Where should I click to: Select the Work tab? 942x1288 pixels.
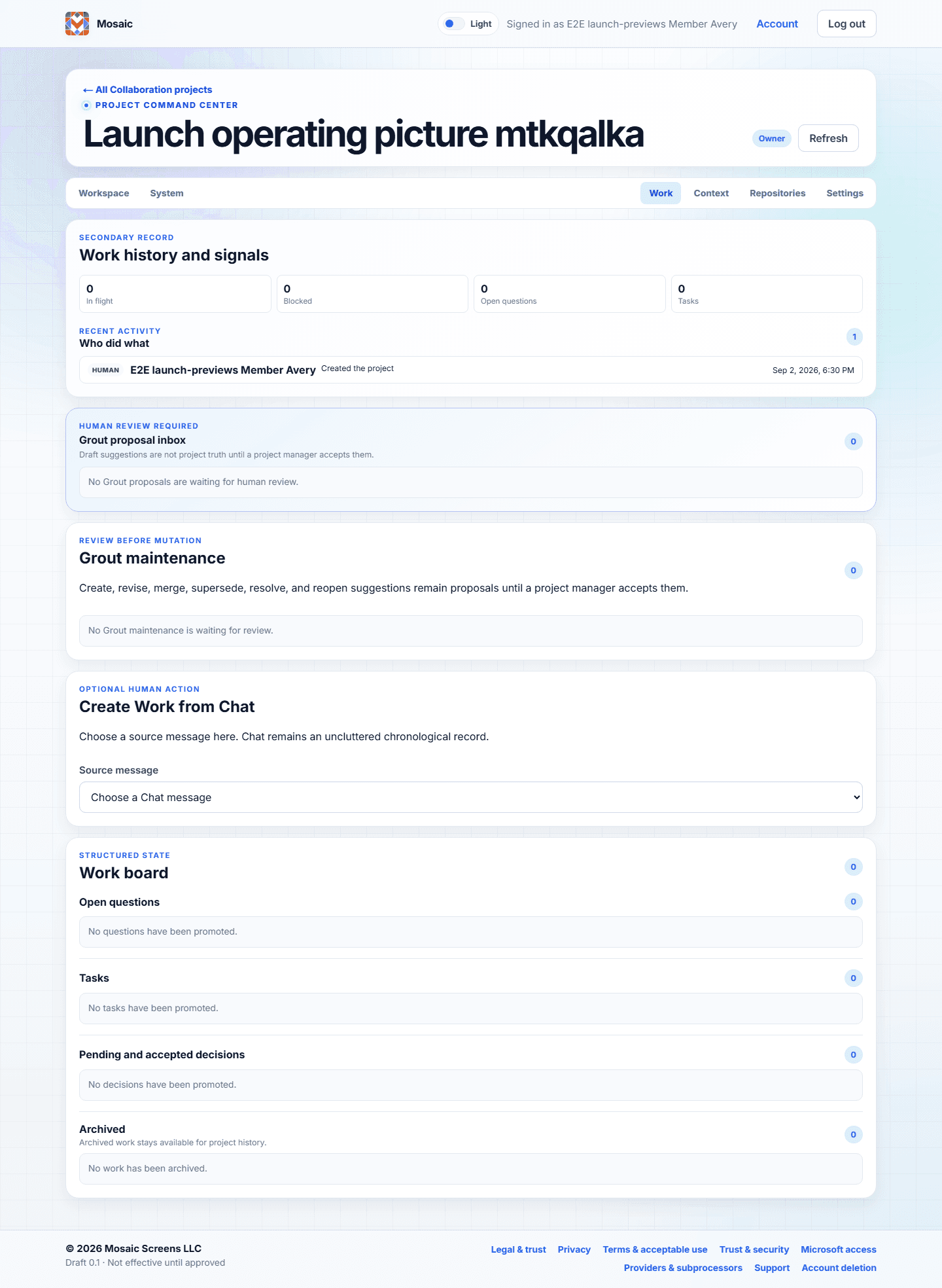point(661,193)
